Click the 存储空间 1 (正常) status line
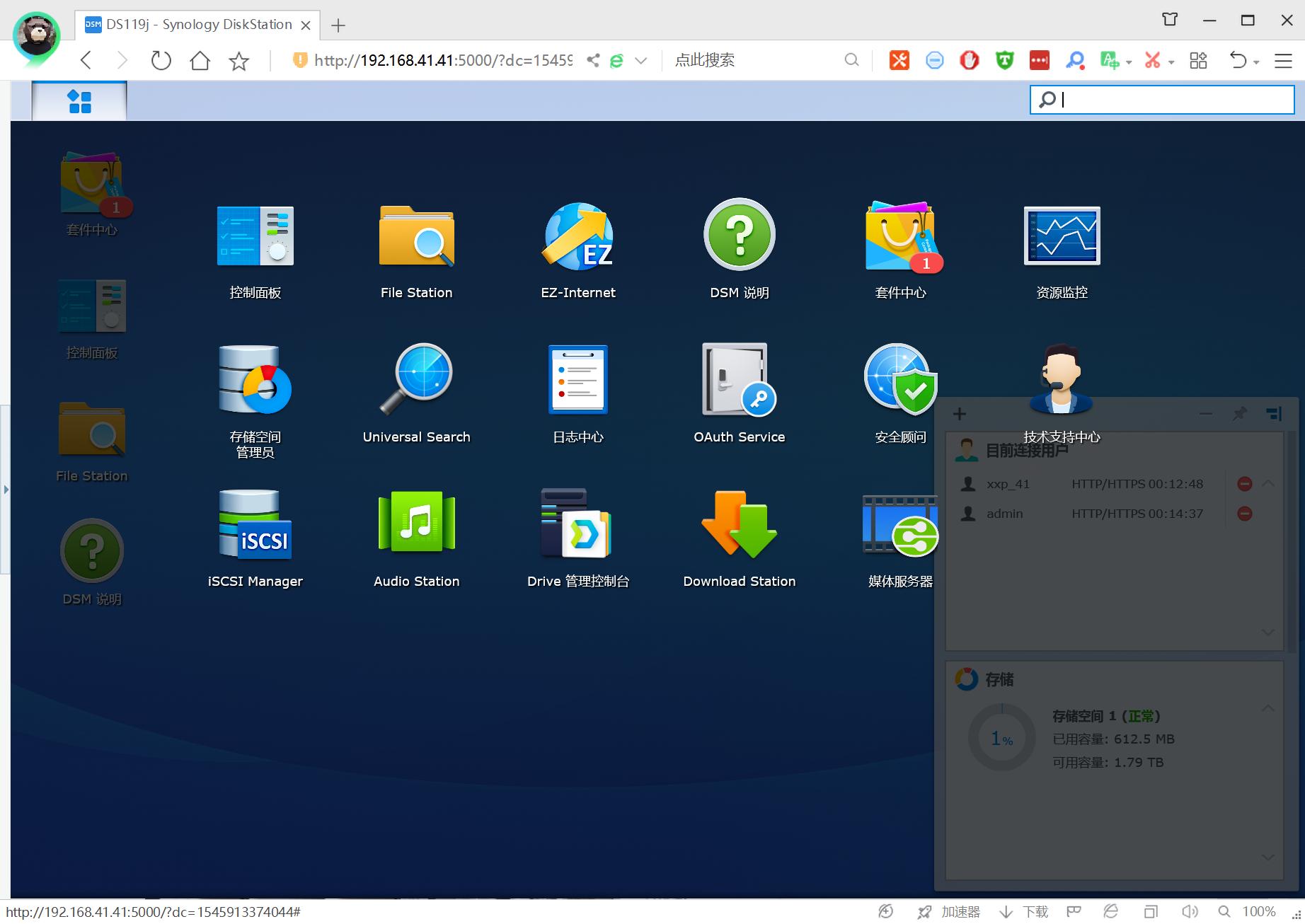1305x924 pixels. (1106, 716)
